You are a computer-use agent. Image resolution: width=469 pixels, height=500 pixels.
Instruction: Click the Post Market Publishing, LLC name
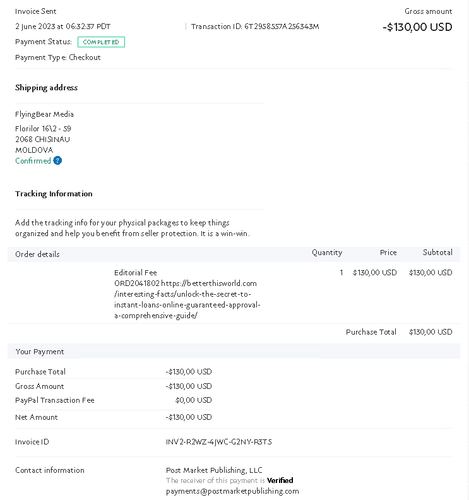pos(214,470)
